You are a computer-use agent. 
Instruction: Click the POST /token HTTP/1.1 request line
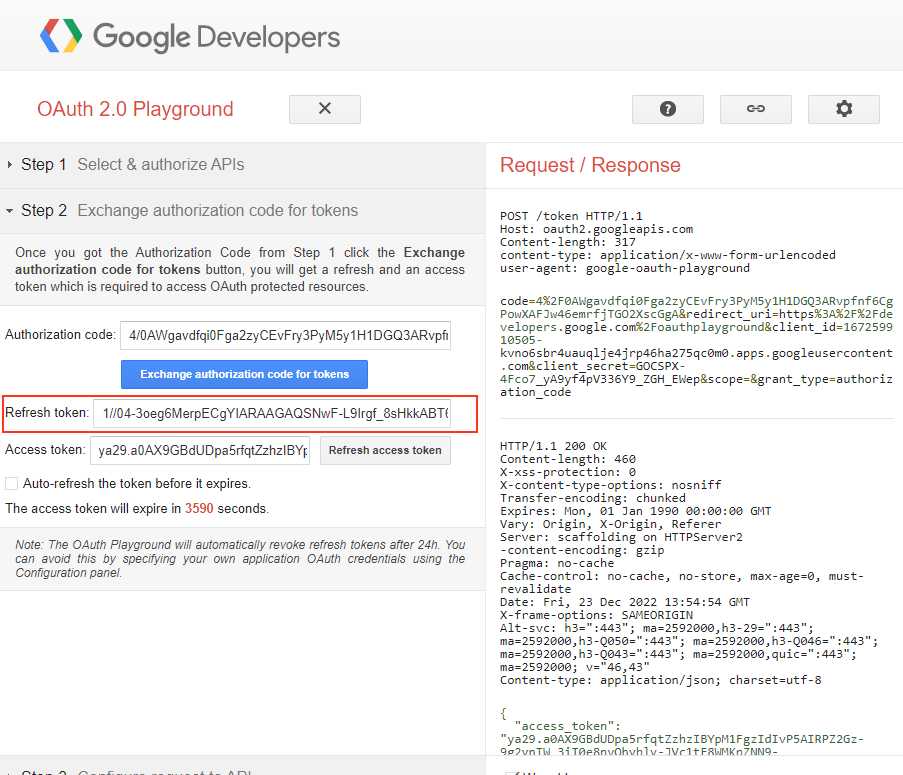pos(571,216)
